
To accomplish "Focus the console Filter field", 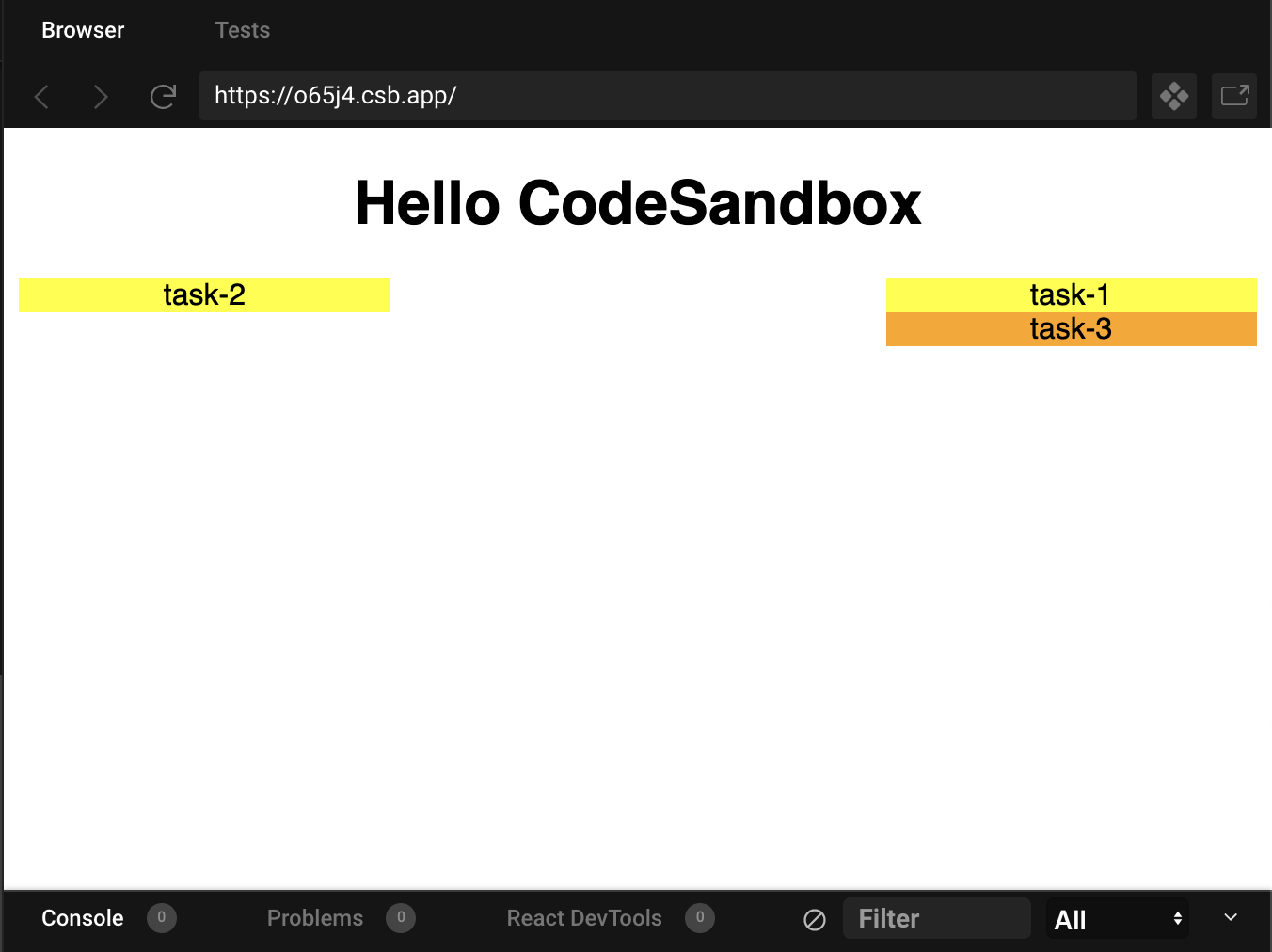I will [x=936, y=918].
